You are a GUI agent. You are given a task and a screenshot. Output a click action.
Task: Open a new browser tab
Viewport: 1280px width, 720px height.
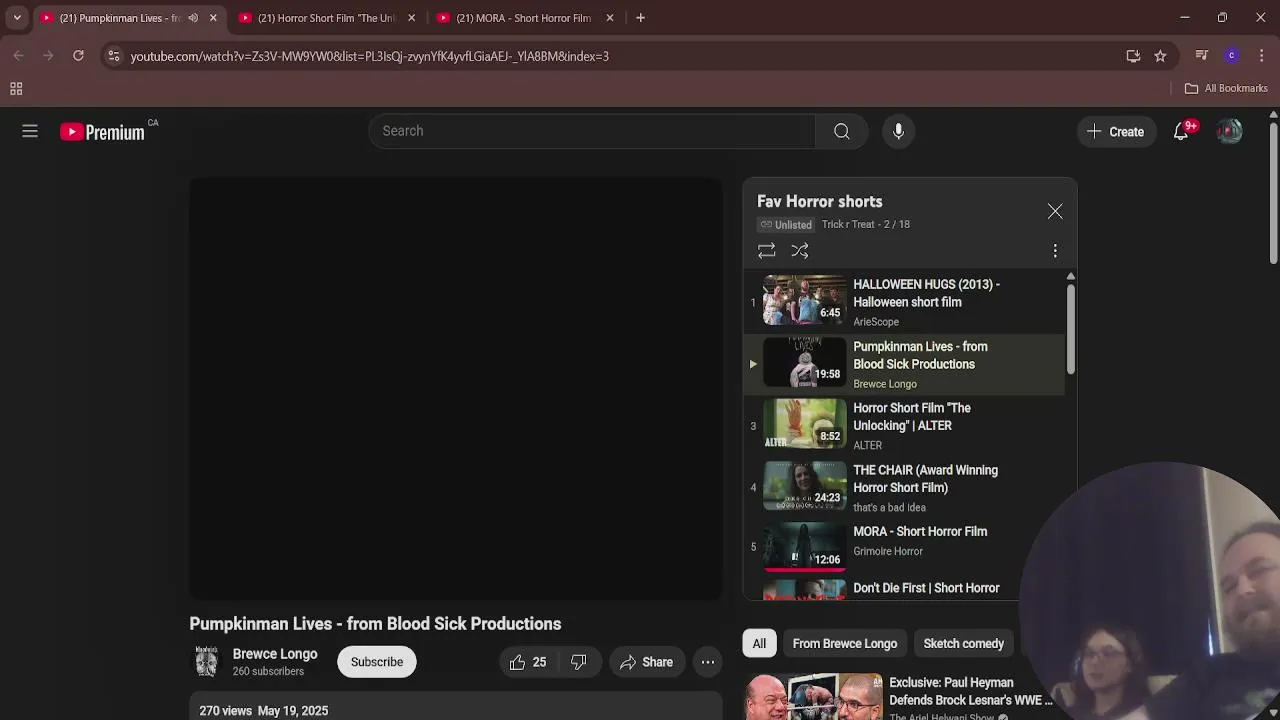(640, 18)
